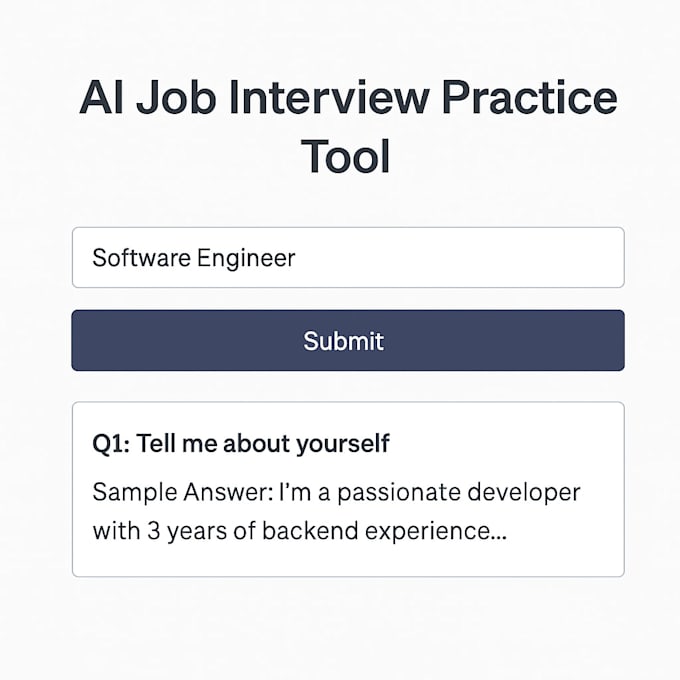Click the blank bottom area of the question card
The image size is (680, 680).
pyautogui.click(x=348, y=560)
